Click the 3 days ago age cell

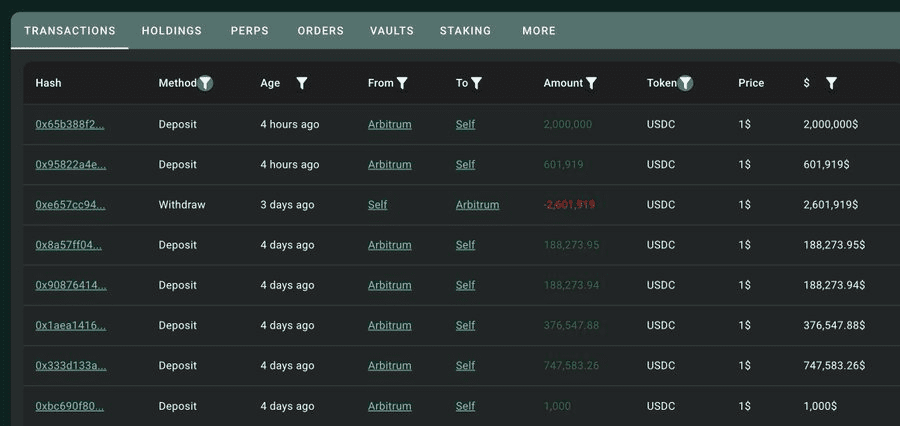pos(287,205)
